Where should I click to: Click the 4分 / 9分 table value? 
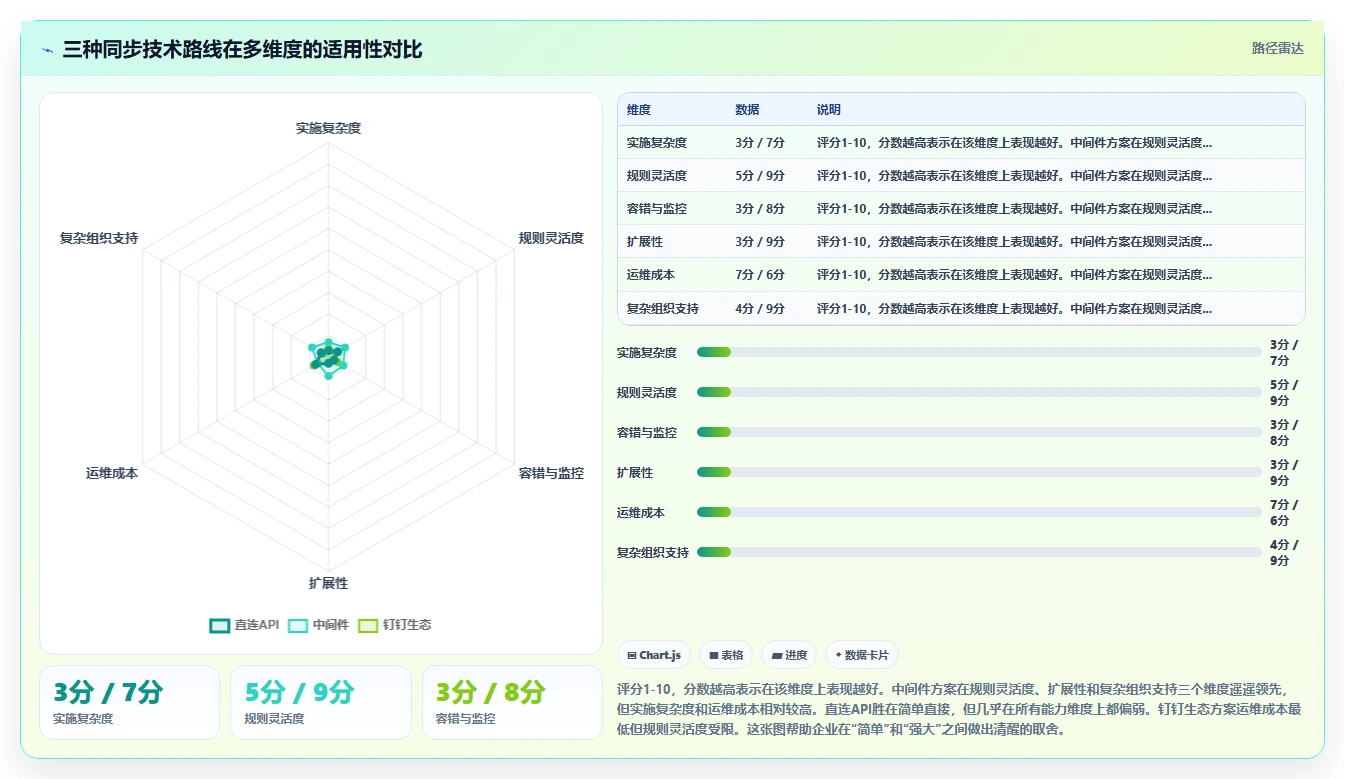coord(760,308)
